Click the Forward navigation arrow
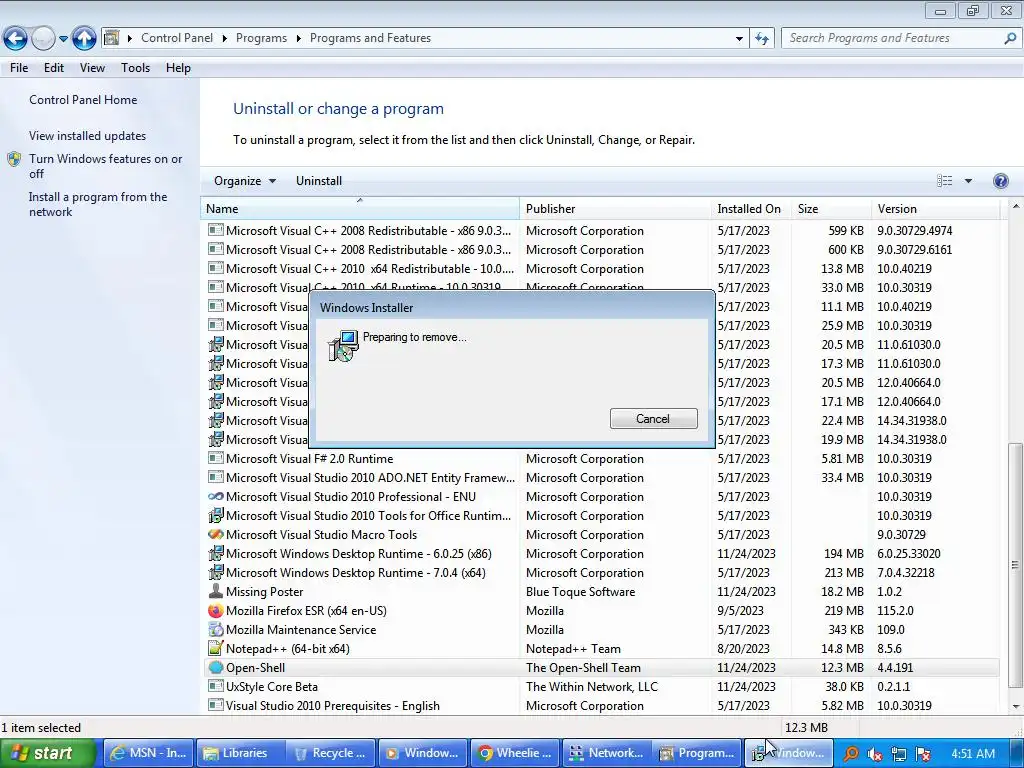1024x768 pixels. [43, 39]
